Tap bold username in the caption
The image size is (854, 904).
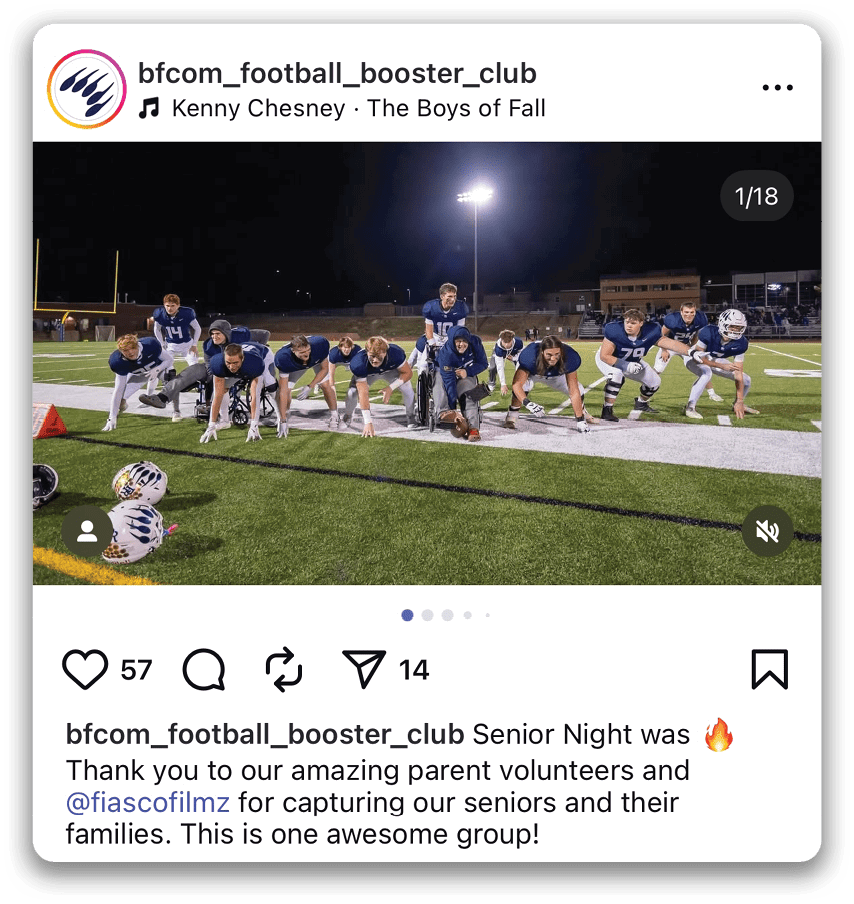pyautogui.click(x=265, y=734)
